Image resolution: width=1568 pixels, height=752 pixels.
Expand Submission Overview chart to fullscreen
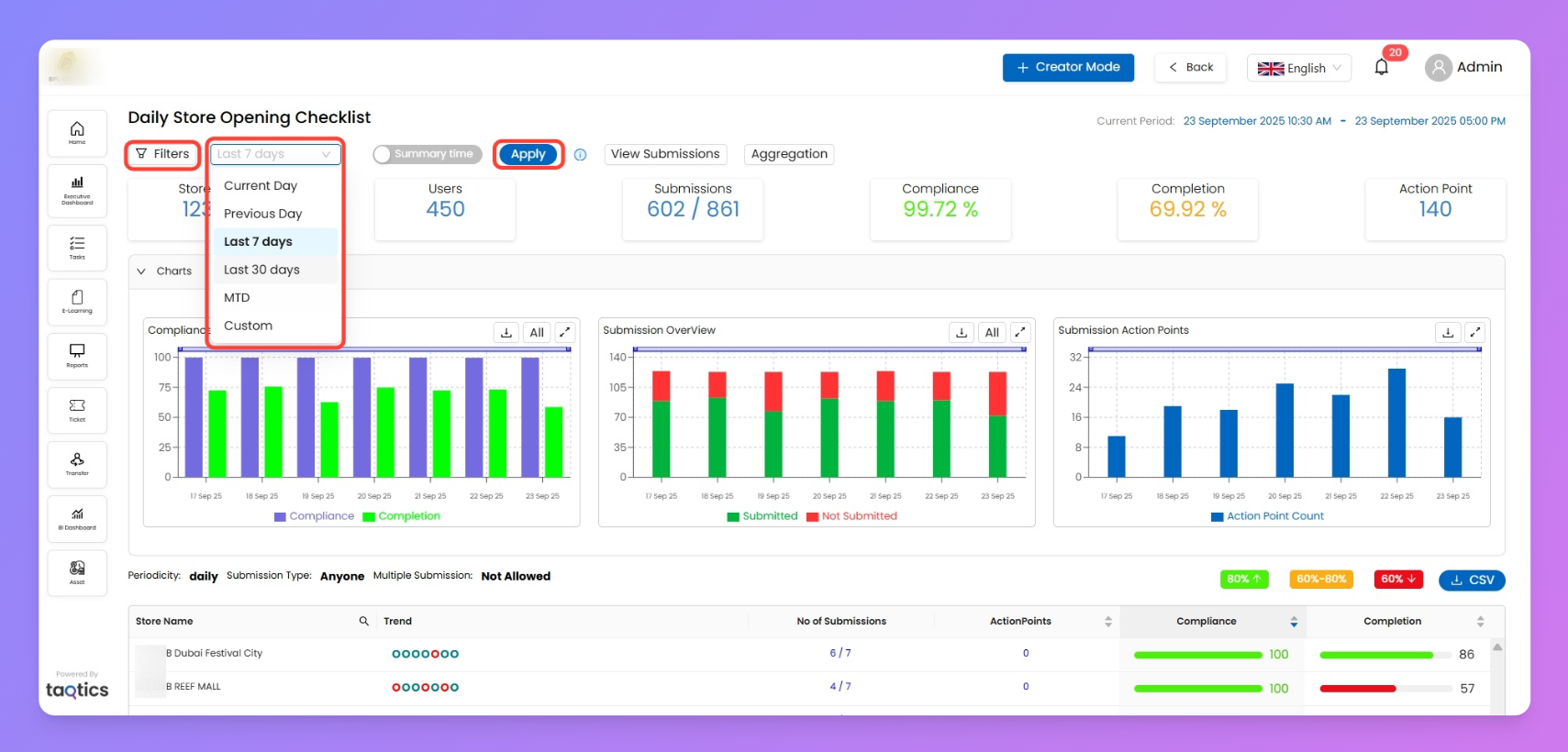1019,332
